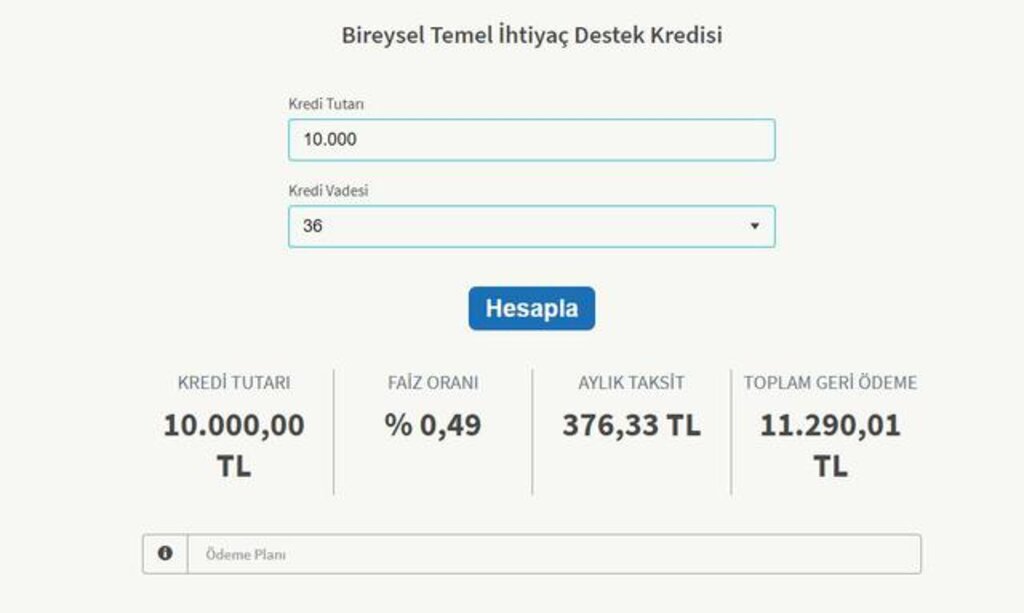Screen dimensions: 1024x613
Task: Click the 10.000 text in amount field
Action: [x=330, y=139]
